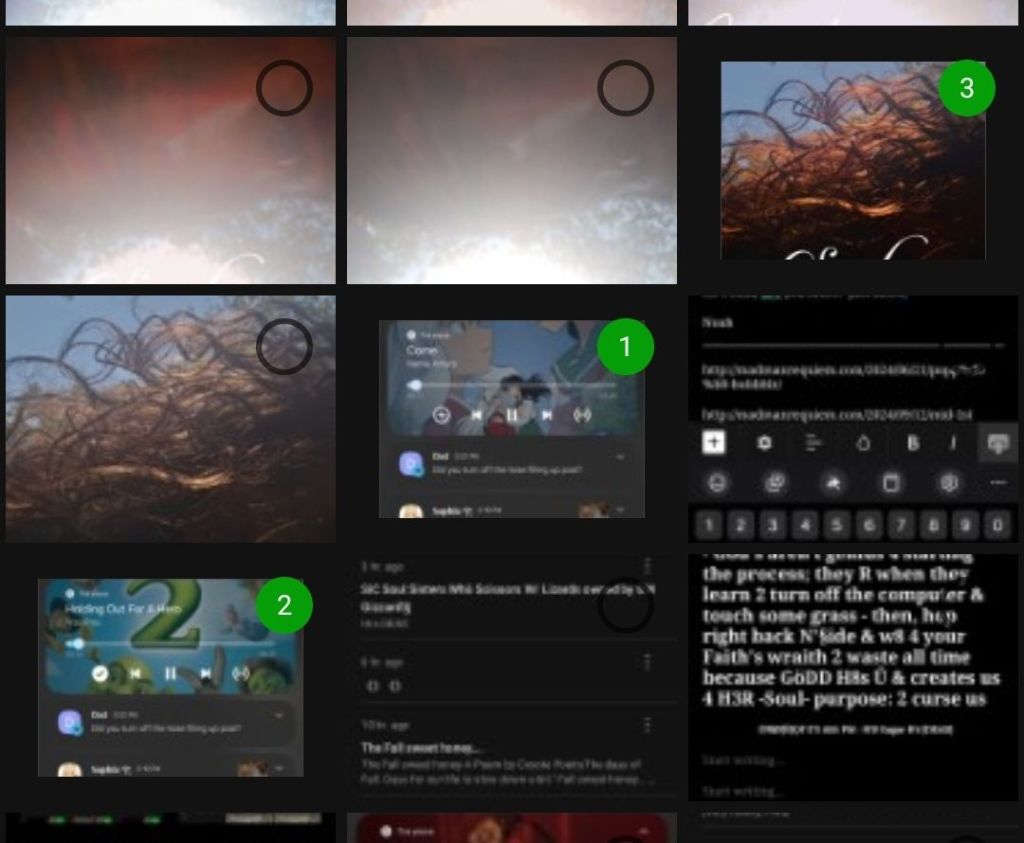This screenshot has width=1024, height=843.
Task: Click next track icon in 'Holding Out For A Hero' player
Action: coord(205,673)
